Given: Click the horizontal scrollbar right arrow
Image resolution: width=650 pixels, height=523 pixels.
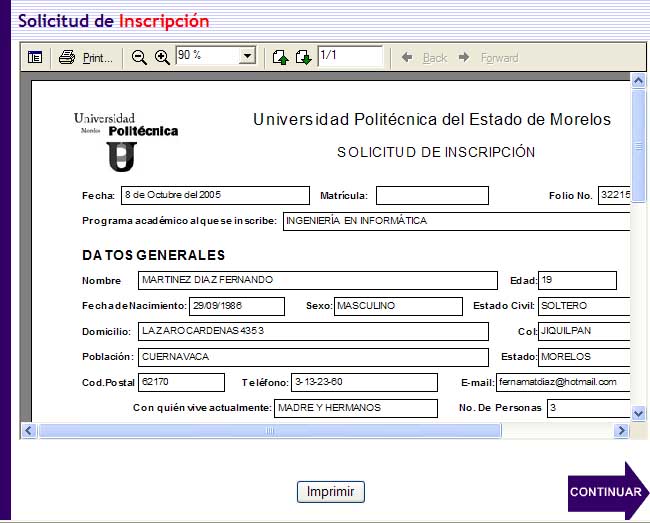Looking at the screenshot, I should (622, 430).
